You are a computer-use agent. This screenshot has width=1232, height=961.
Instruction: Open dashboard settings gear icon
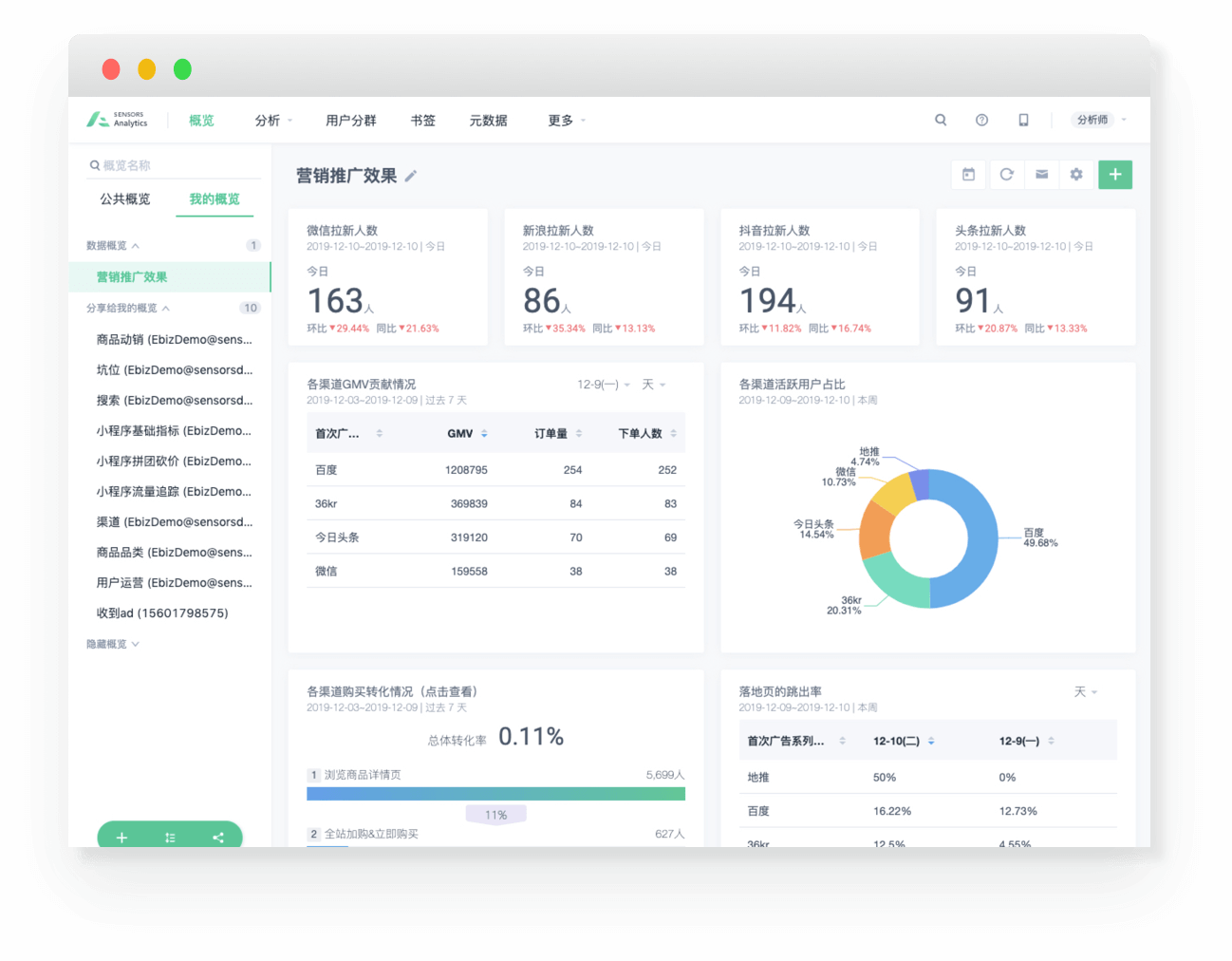(1076, 175)
